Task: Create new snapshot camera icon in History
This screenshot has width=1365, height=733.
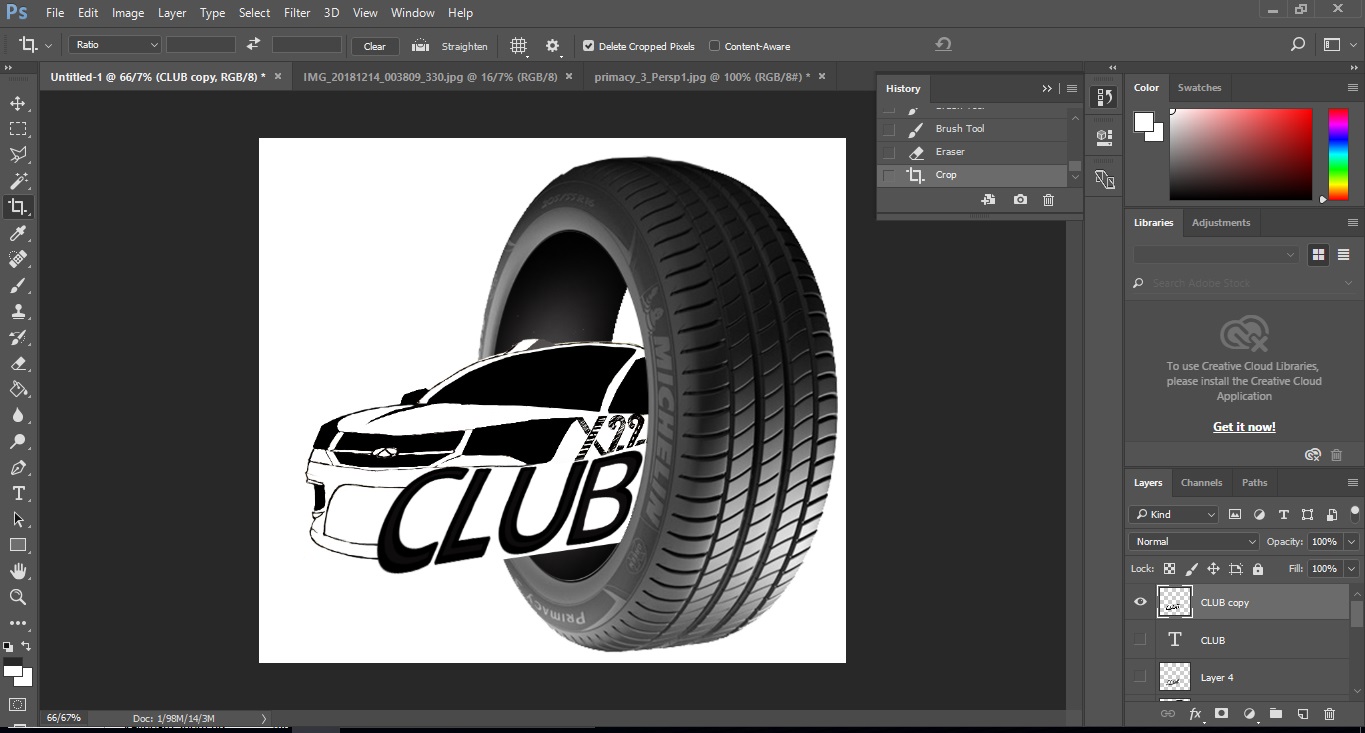Action: (x=1020, y=200)
